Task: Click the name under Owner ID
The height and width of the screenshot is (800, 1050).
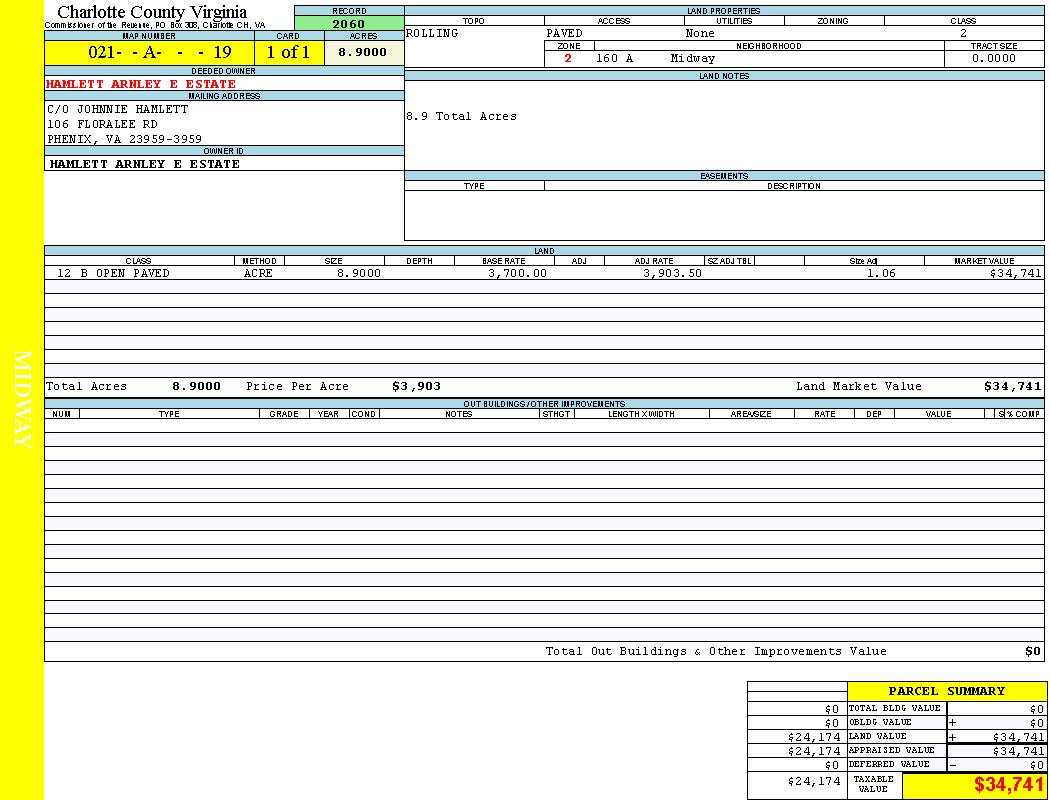Action: 145,164
